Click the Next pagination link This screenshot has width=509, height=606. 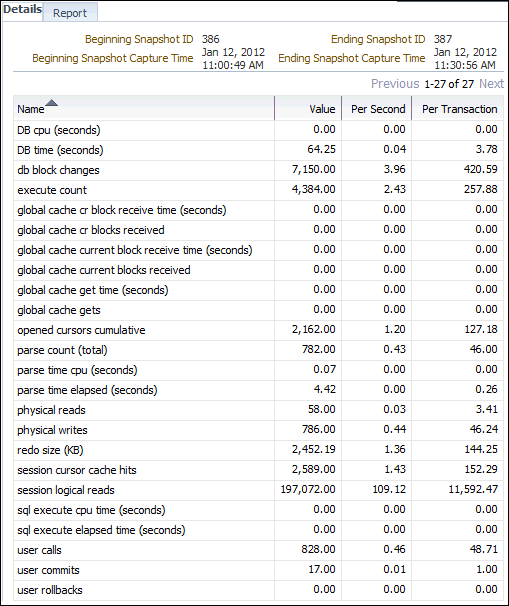(491, 83)
